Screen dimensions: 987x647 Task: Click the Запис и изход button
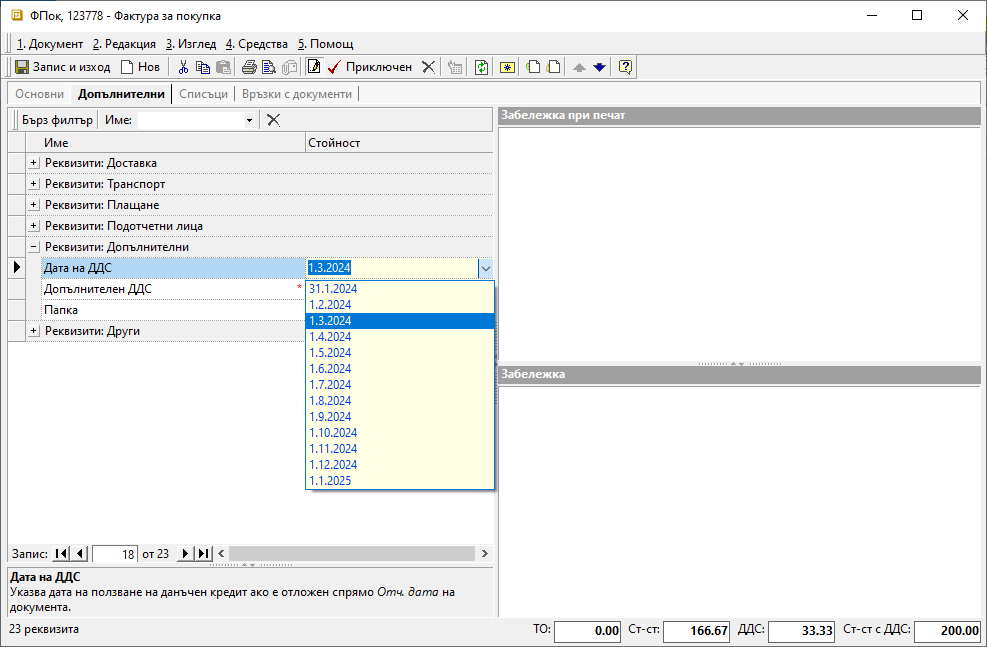(x=62, y=67)
